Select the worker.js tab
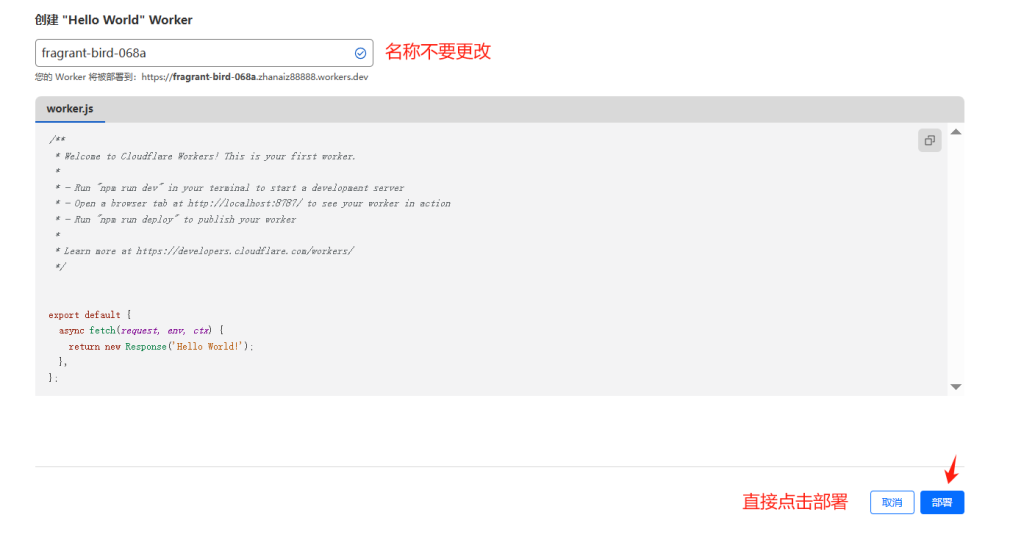The image size is (1024, 534). click(x=70, y=109)
